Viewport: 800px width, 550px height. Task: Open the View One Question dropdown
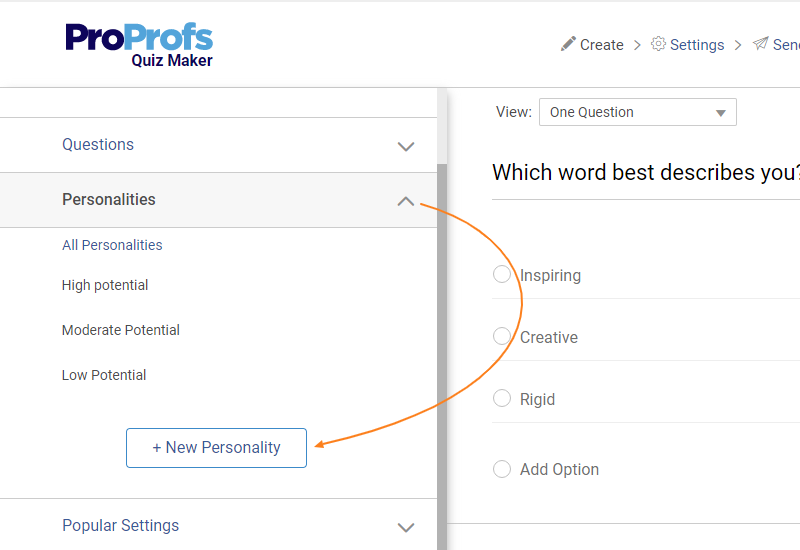(x=637, y=112)
